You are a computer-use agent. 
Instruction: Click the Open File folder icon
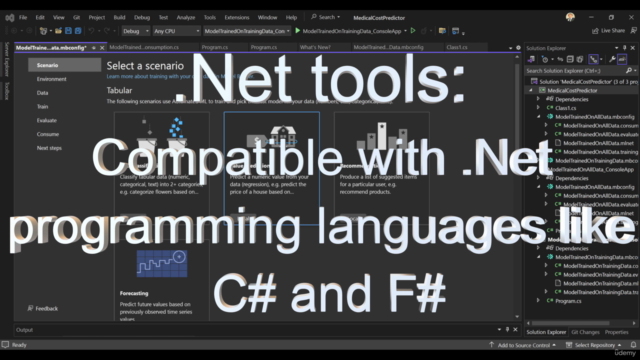58,31
